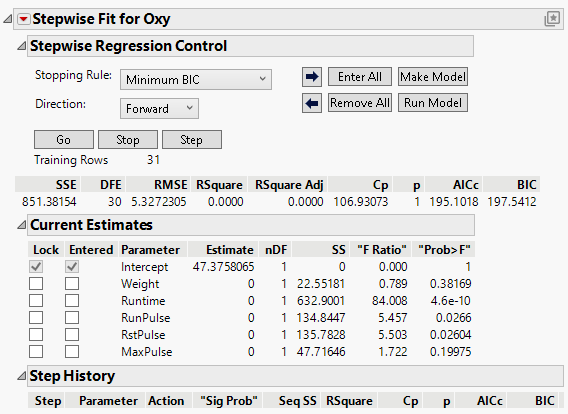Click the Run Model button
The image size is (568, 414).
point(433,103)
